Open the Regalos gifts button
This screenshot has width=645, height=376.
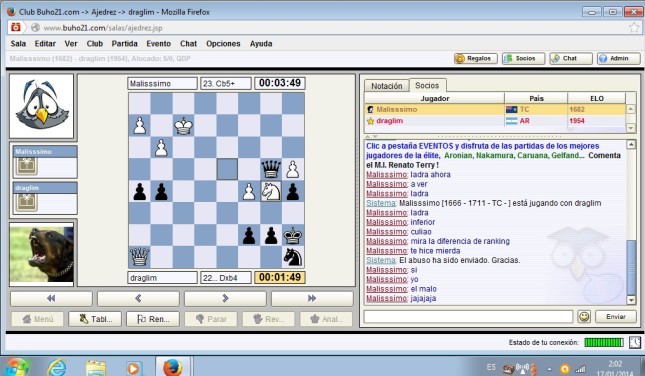pos(476,58)
